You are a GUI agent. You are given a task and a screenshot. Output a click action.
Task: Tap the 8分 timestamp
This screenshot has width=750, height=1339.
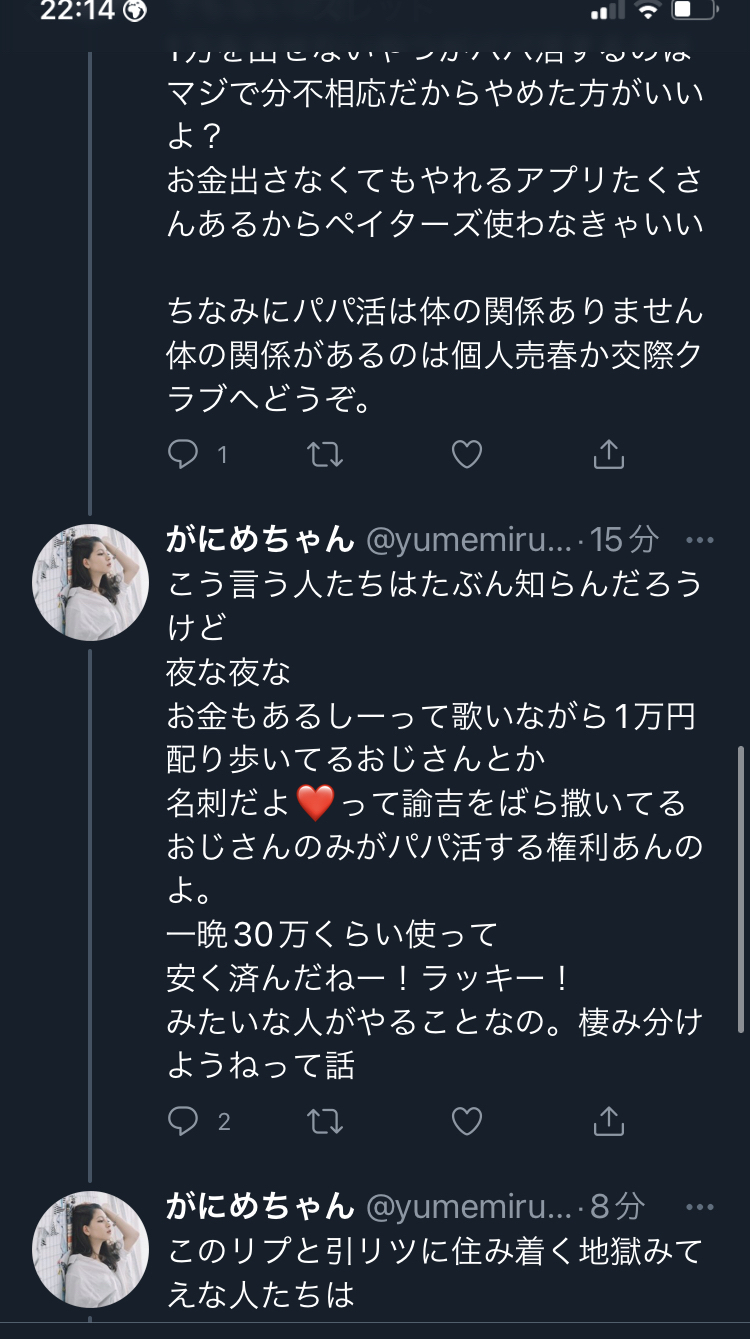[x=617, y=1207]
